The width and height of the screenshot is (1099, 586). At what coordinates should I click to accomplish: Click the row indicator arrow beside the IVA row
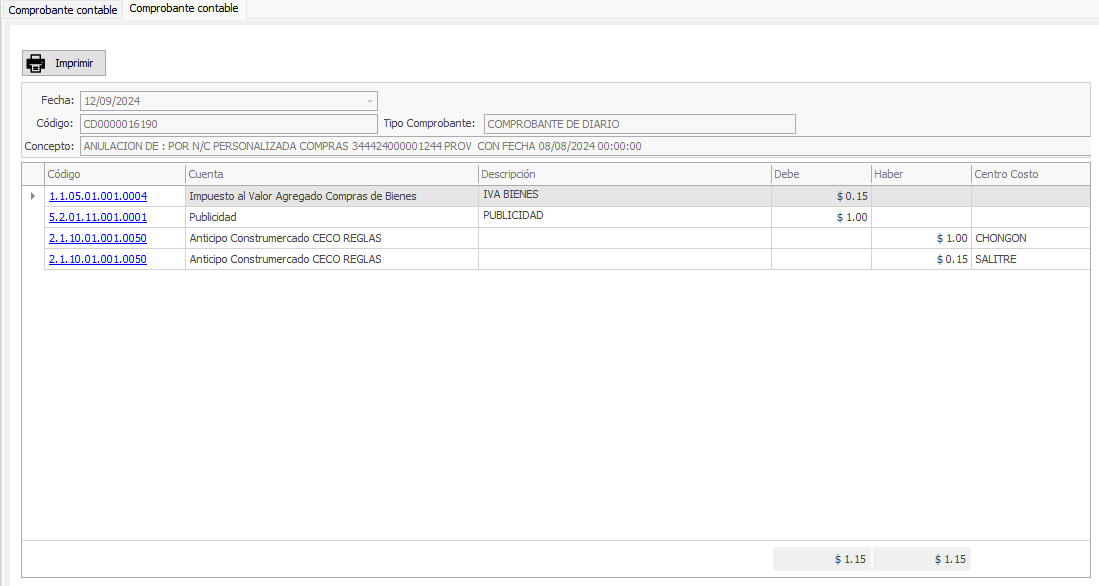33,196
